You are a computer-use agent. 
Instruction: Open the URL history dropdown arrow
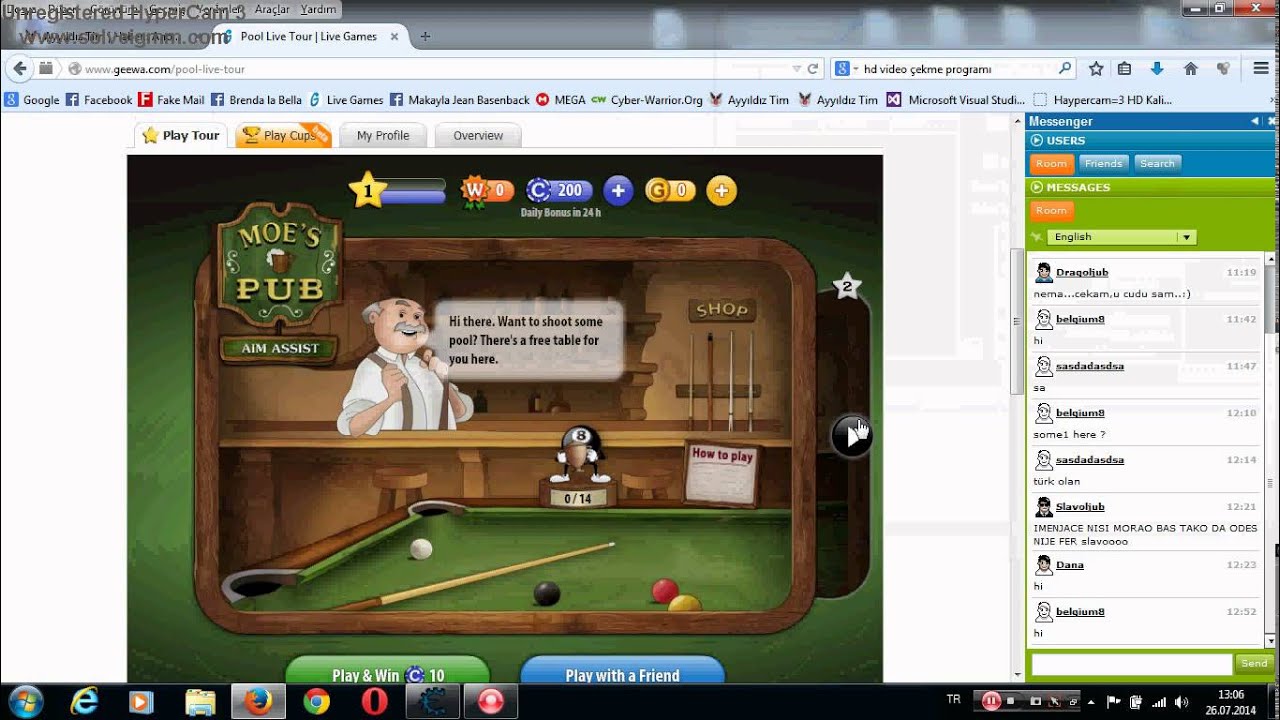pos(796,69)
